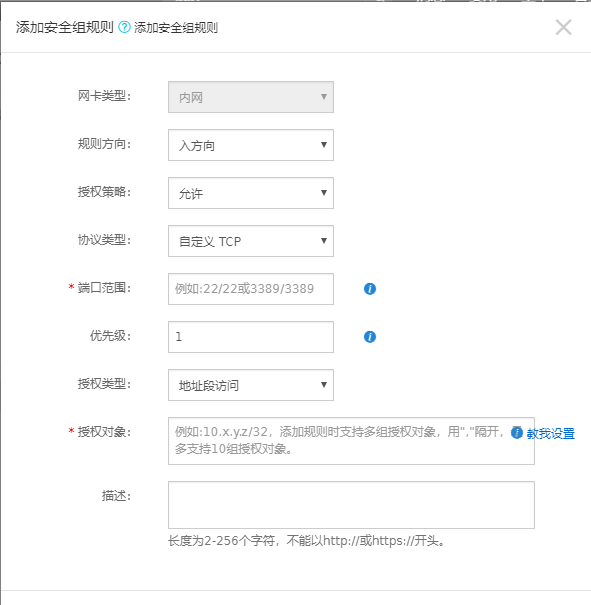Click the 规则方向 label
The width and height of the screenshot is (591, 605).
pos(104,144)
